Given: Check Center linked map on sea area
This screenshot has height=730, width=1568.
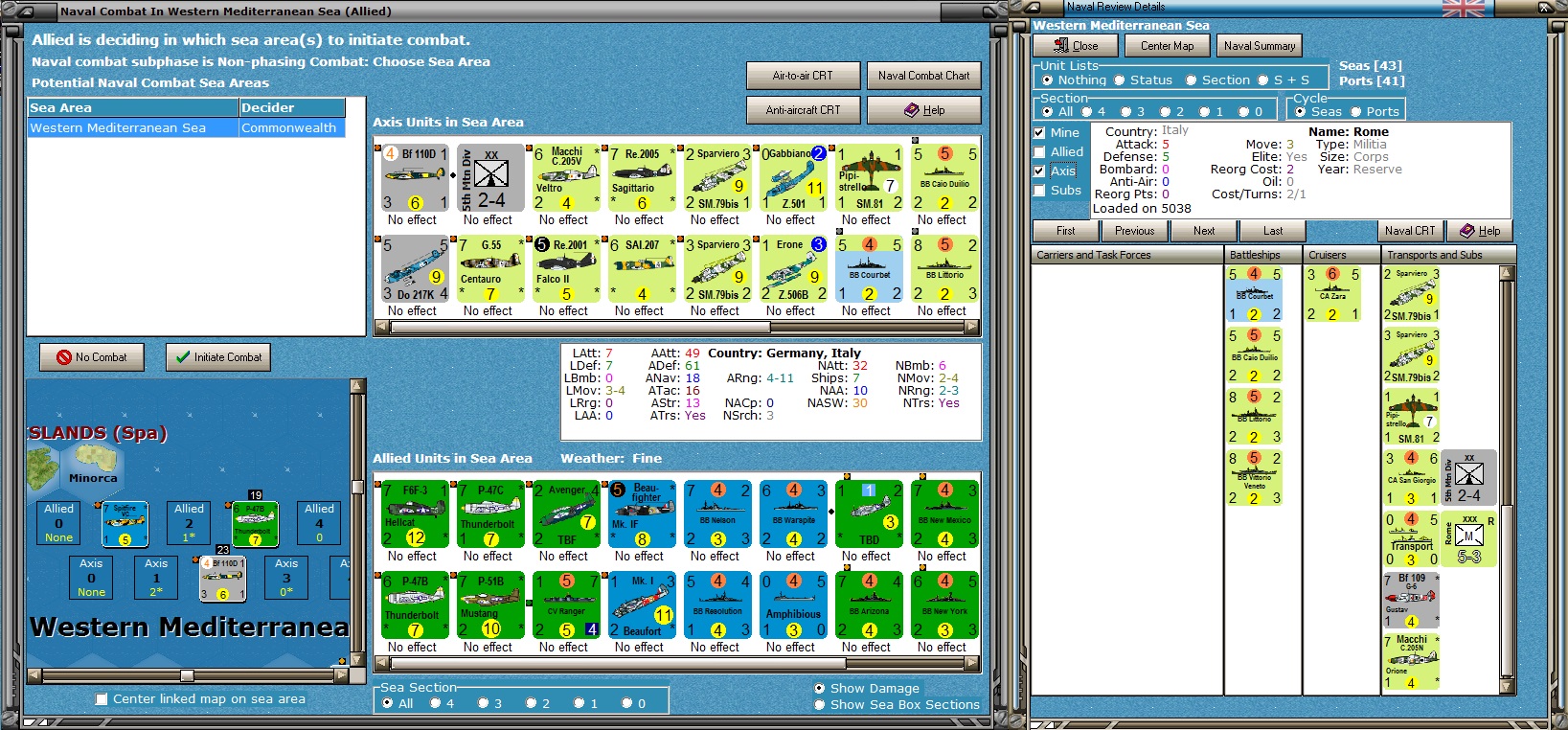Looking at the screenshot, I should coord(102,699).
